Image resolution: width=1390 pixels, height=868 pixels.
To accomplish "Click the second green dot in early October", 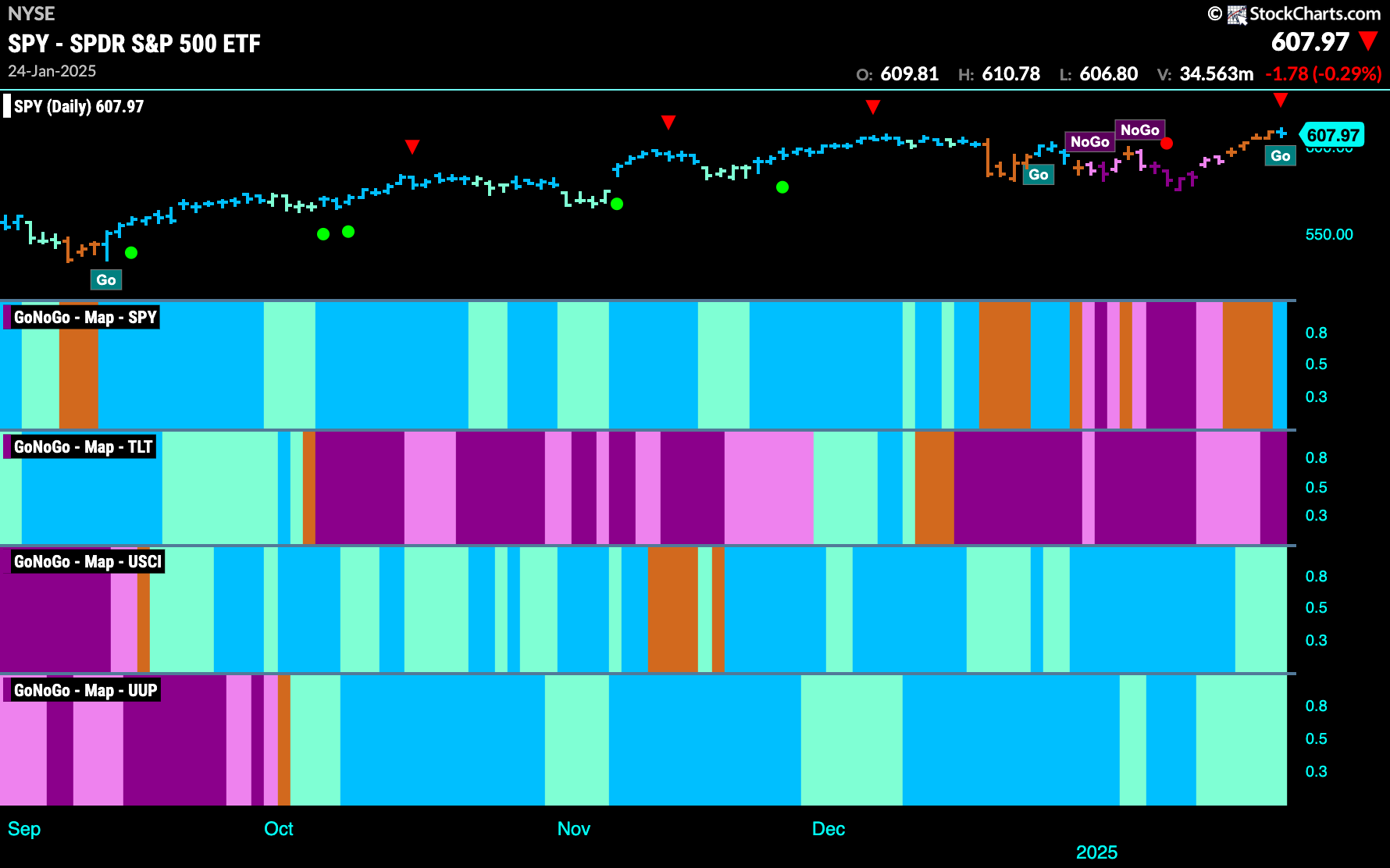I will 348,231.
